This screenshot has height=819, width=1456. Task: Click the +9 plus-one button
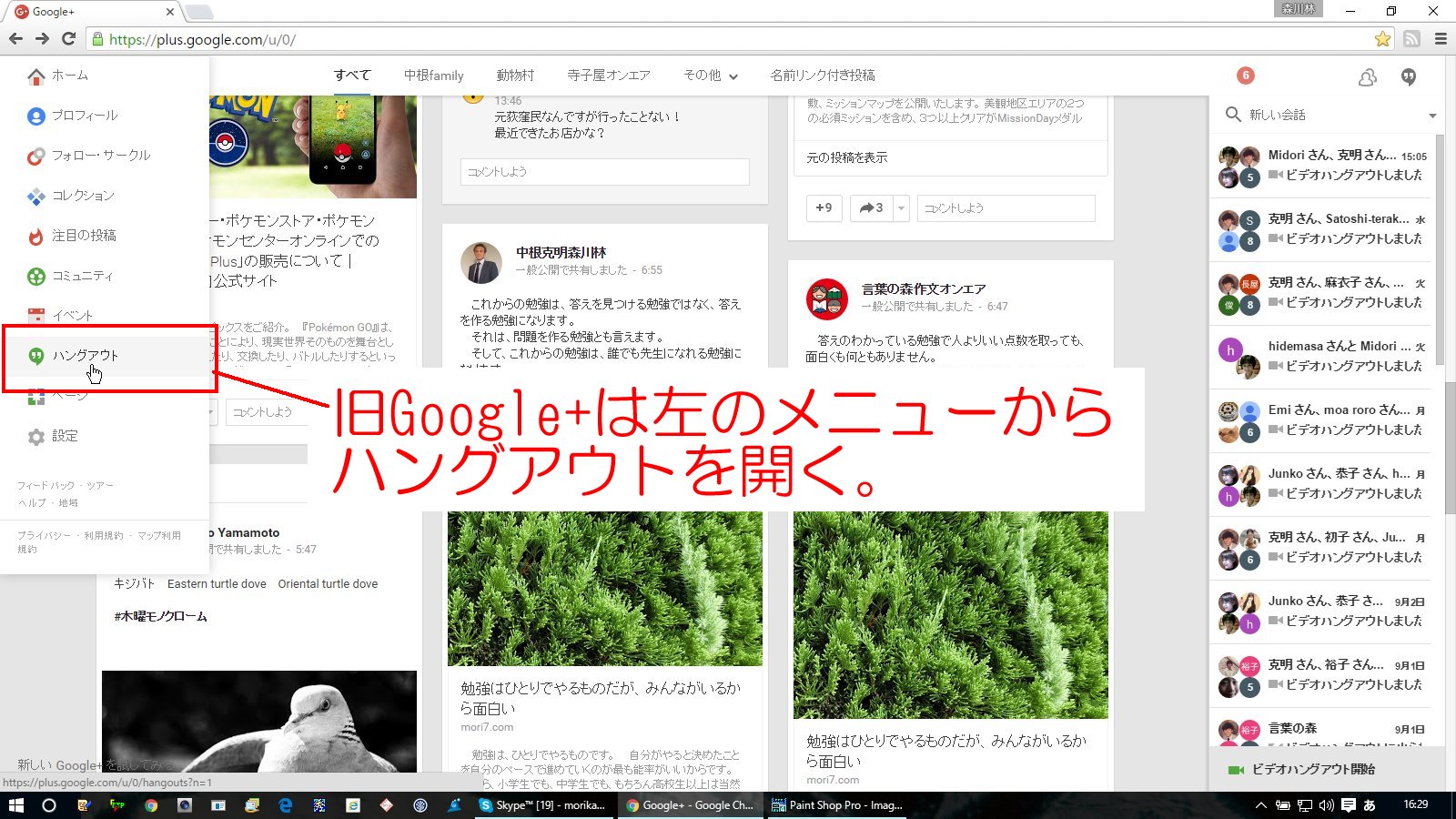click(x=824, y=208)
